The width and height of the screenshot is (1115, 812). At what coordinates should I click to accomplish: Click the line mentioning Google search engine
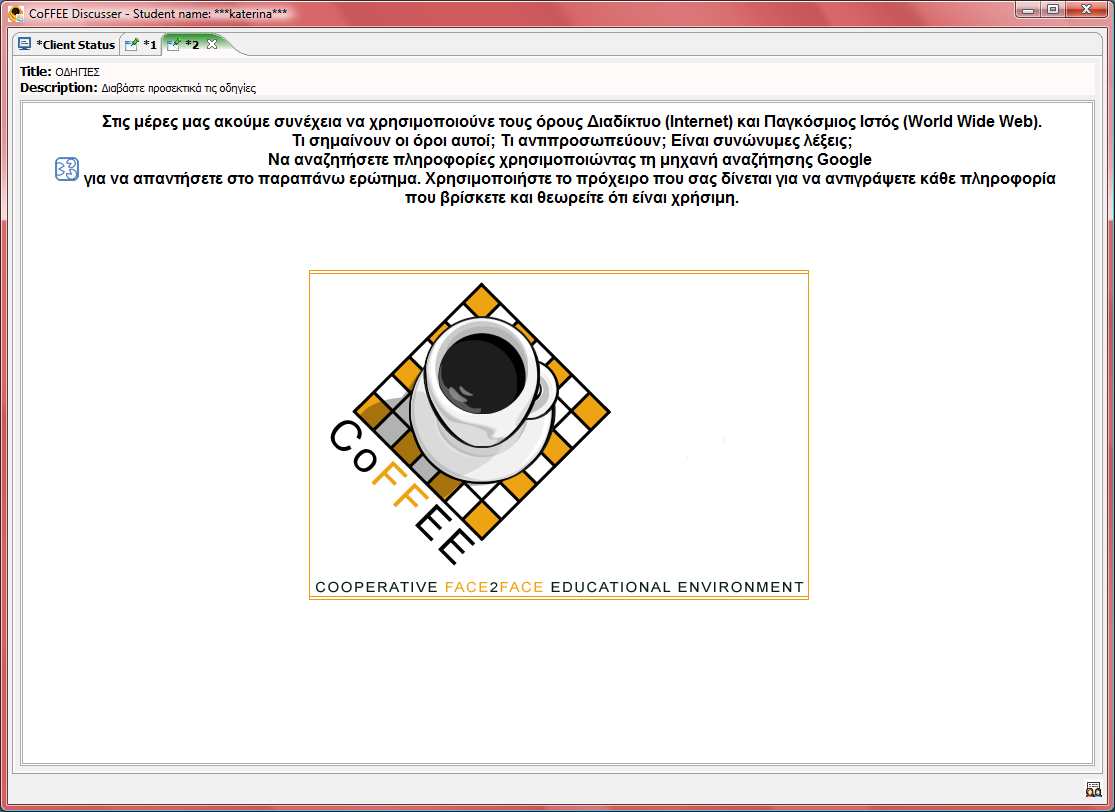click(x=570, y=159)
